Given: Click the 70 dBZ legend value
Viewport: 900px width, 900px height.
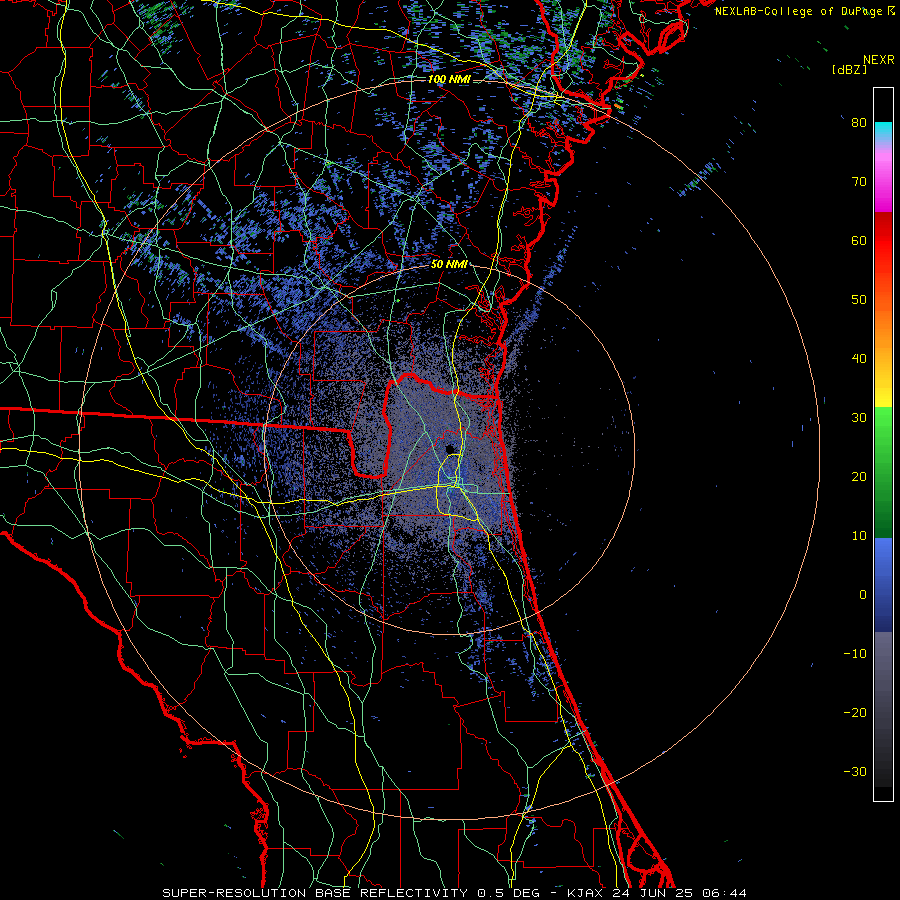Looking at the screenshot, I should pos(859,182).
